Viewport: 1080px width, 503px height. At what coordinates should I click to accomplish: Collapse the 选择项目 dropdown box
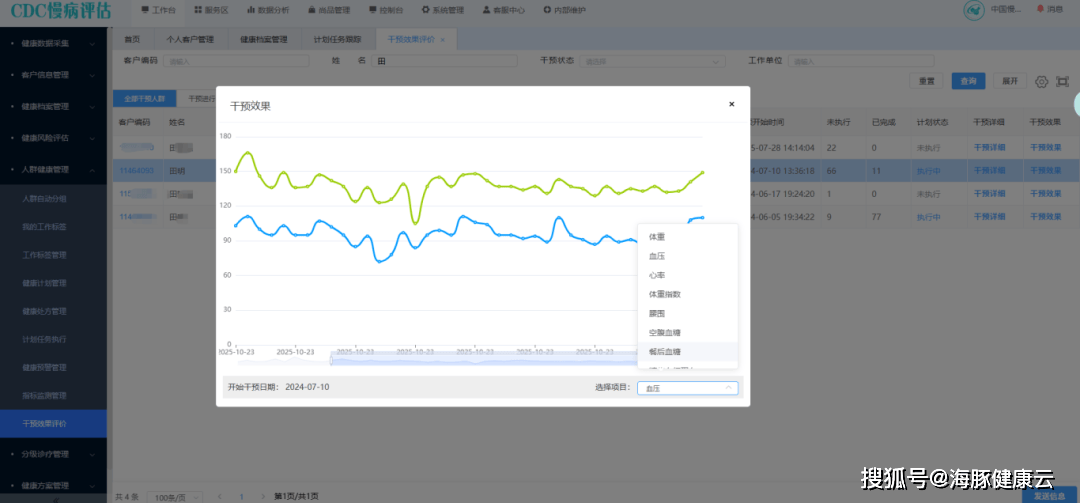[687, 388]
